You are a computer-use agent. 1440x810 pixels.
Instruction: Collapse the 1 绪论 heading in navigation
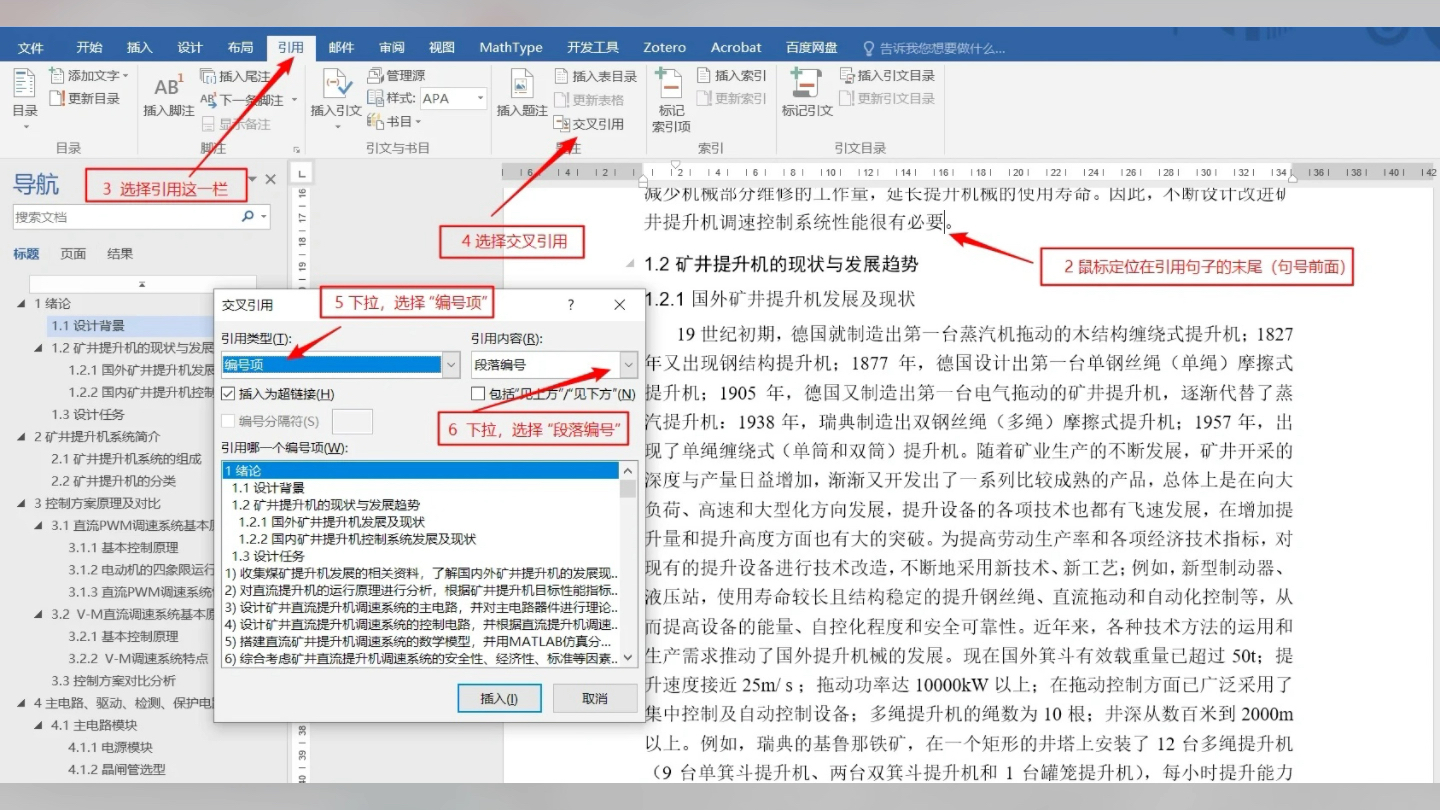click(x=21, y=304)
